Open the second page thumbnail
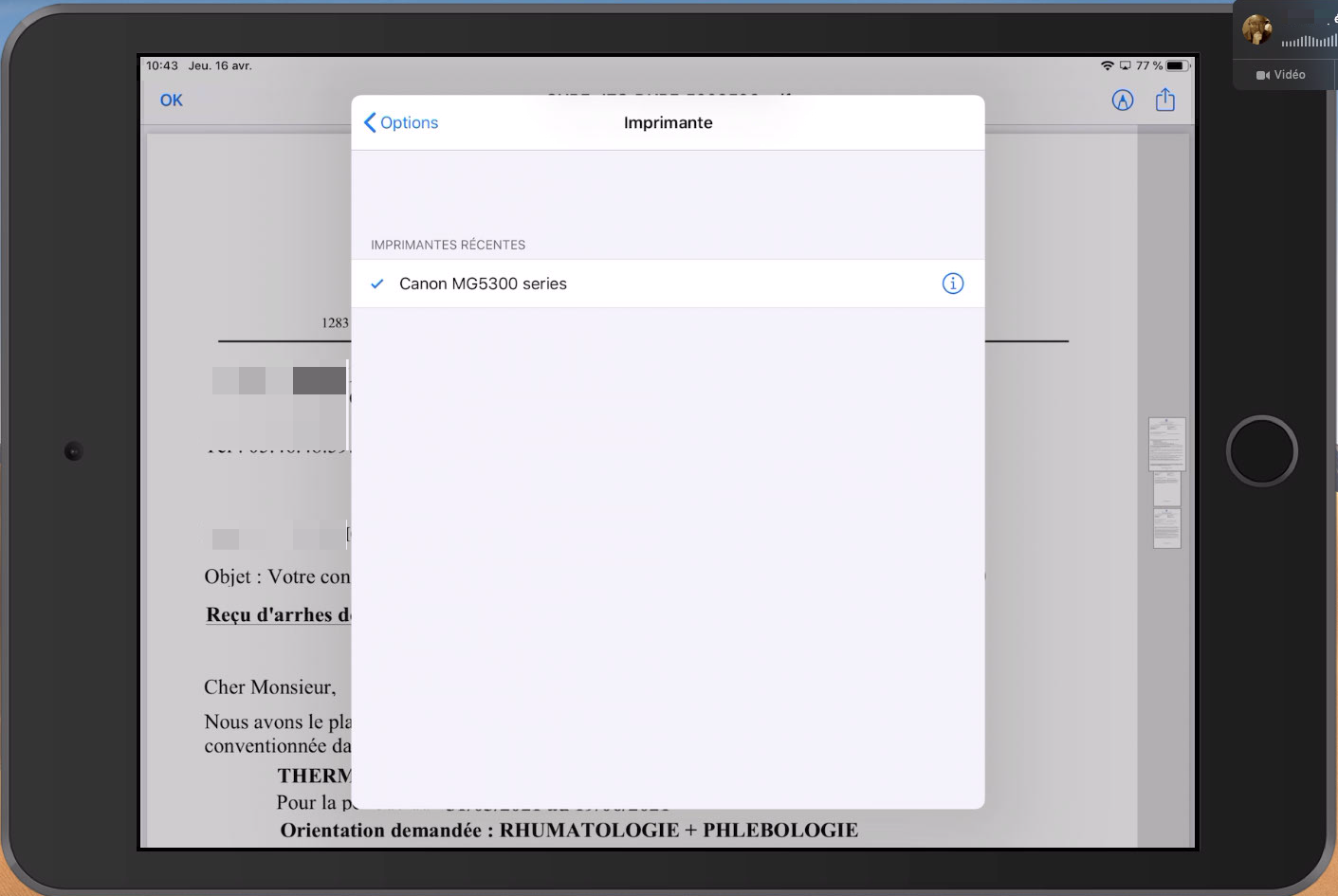 [x=1166, y=489]
